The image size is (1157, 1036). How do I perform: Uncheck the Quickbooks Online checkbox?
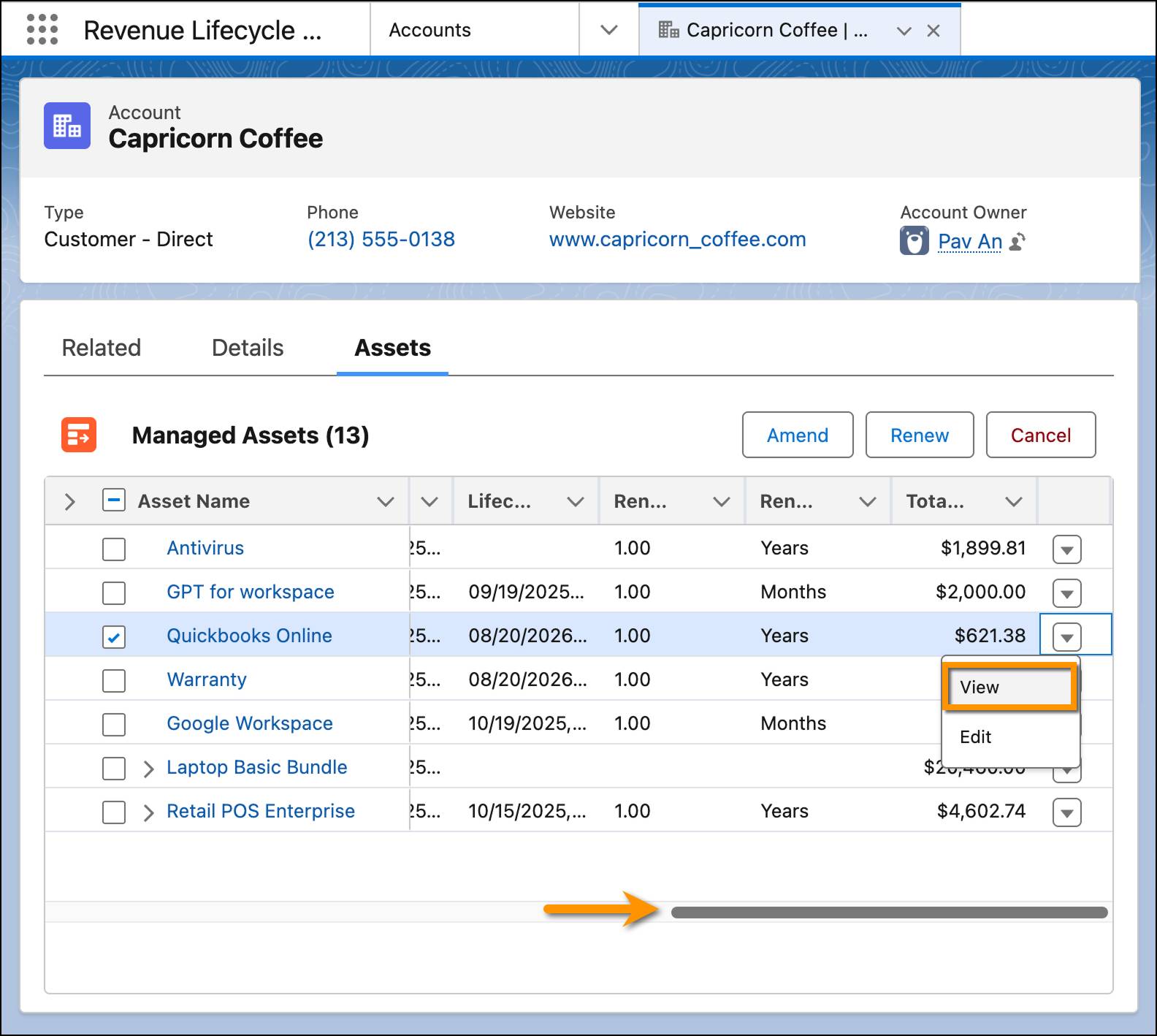[114, 636]
